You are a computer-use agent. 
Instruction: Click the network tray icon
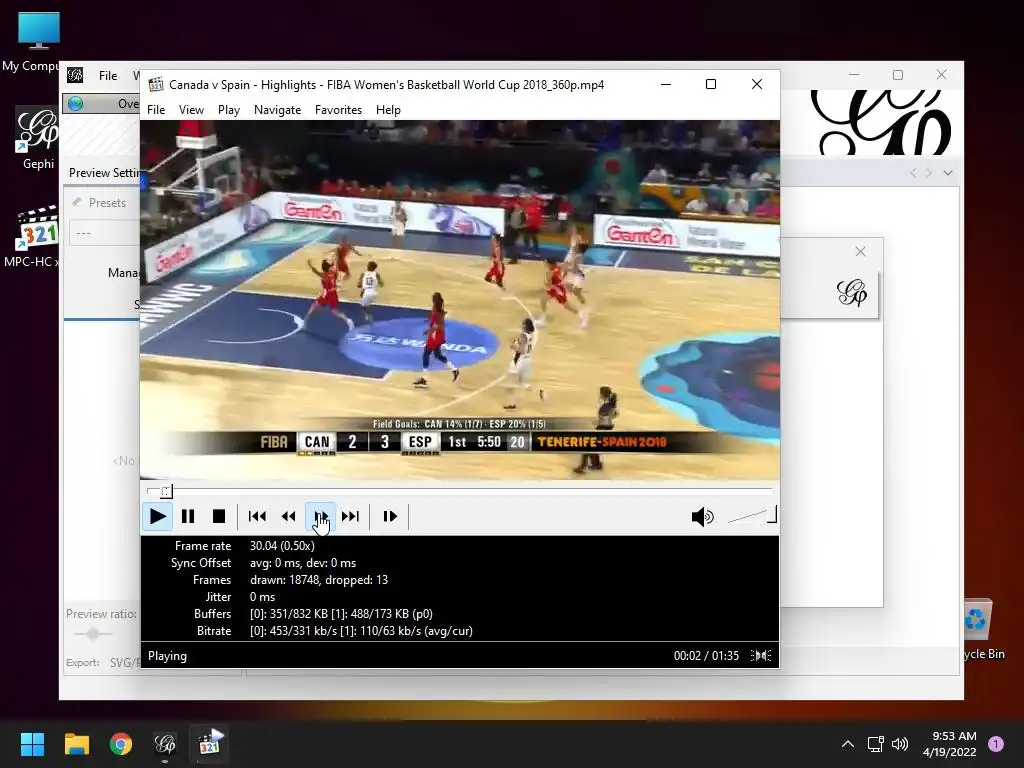pyautogui.click(x=875, y=744)
